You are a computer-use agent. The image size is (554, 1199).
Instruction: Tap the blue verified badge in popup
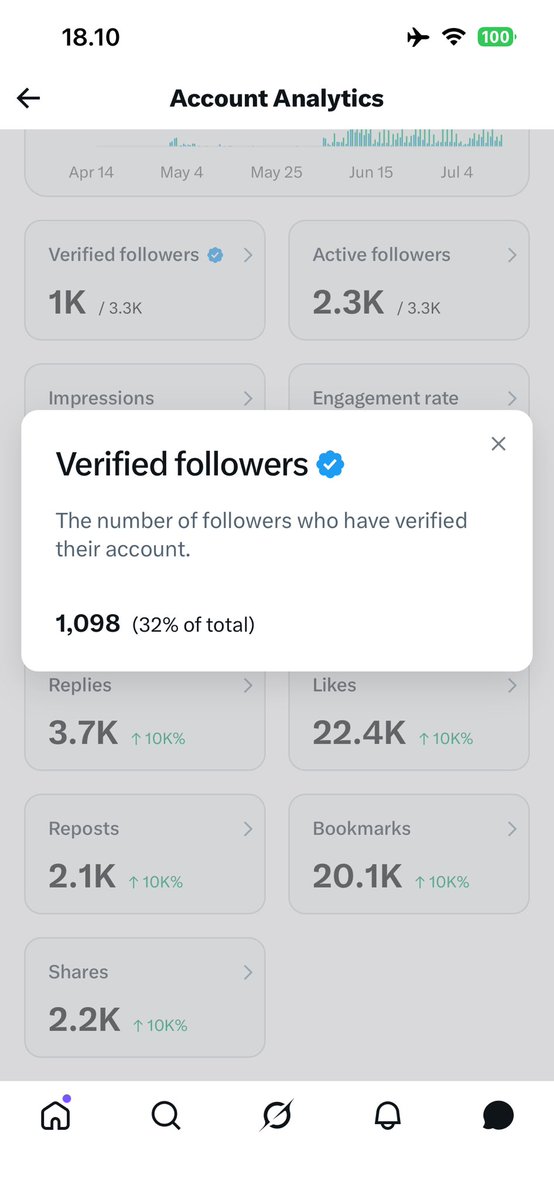331,464
